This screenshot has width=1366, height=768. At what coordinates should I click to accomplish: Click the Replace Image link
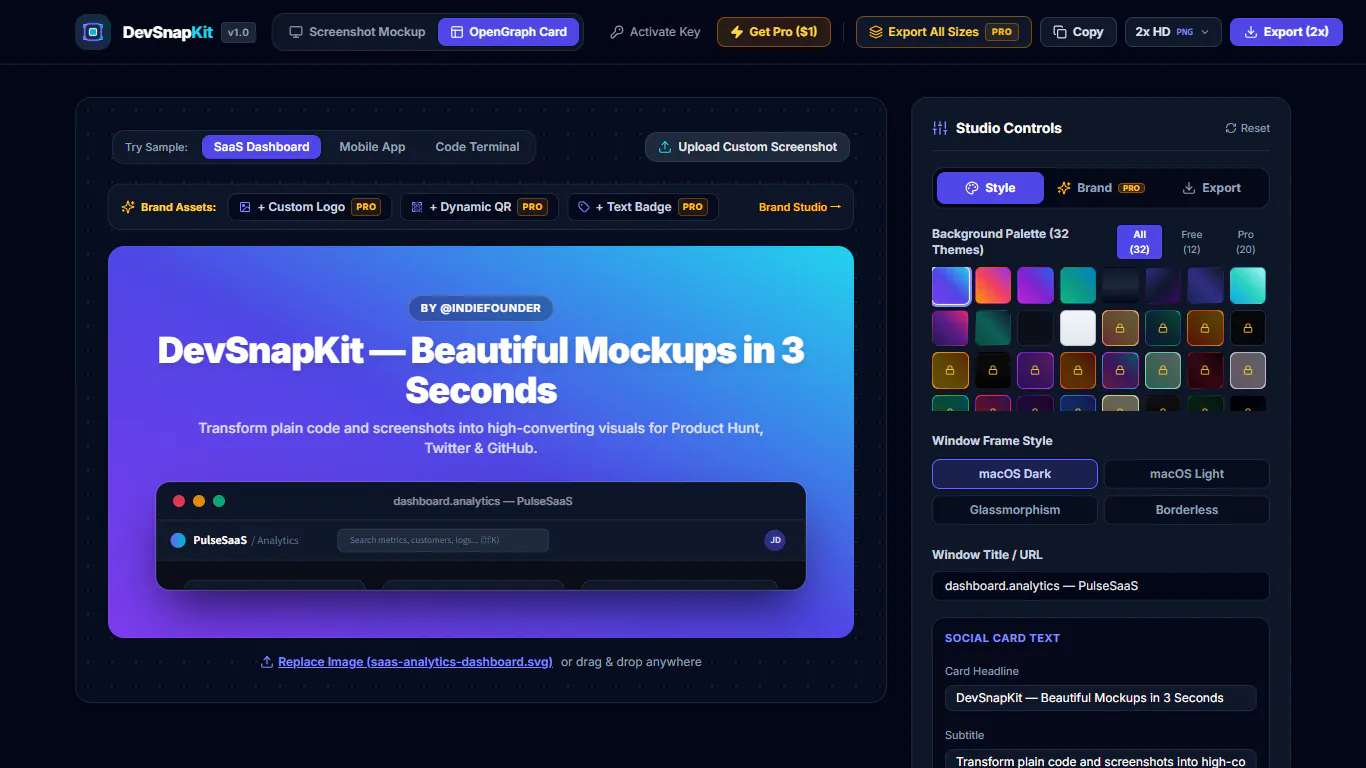coord(415,662)
